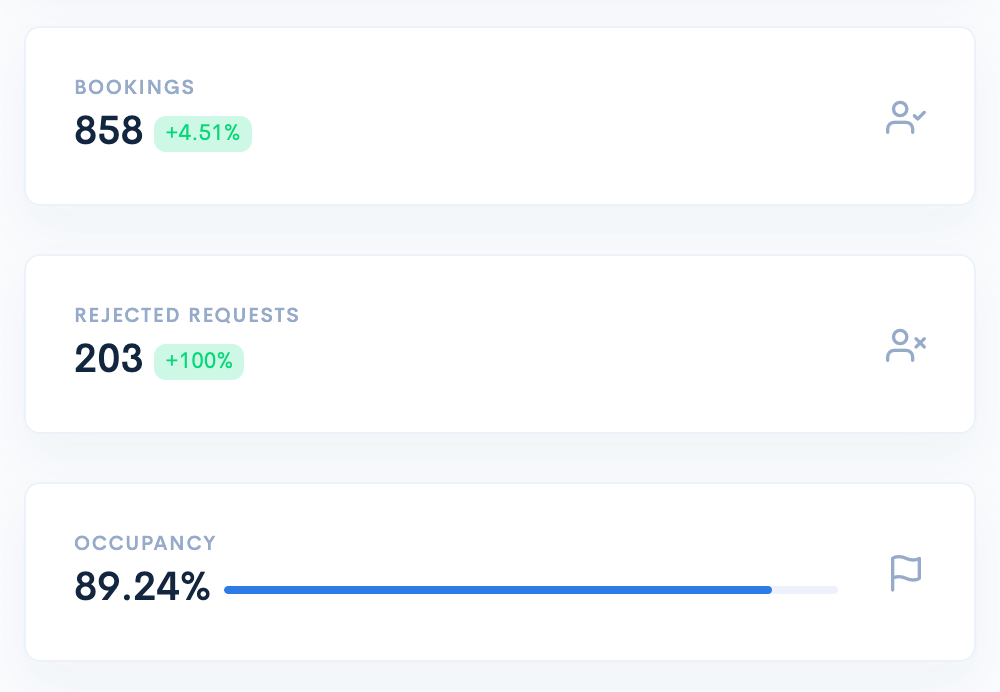
Task: Select the 89.24% occupancy value
Action: pos(141,588)
